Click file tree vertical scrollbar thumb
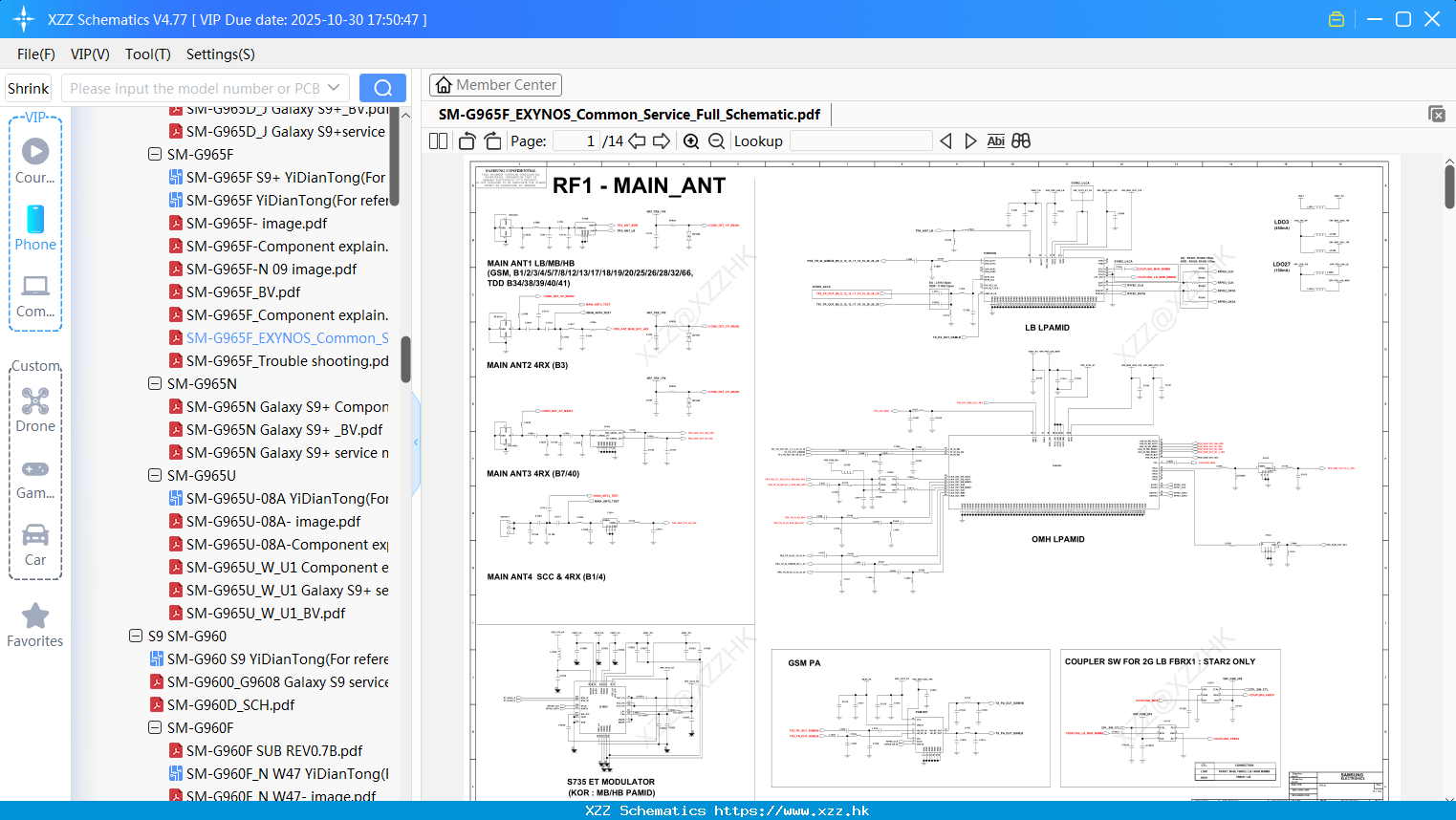Viewport: 1456px width, 820px height. (x=405, y=358)
